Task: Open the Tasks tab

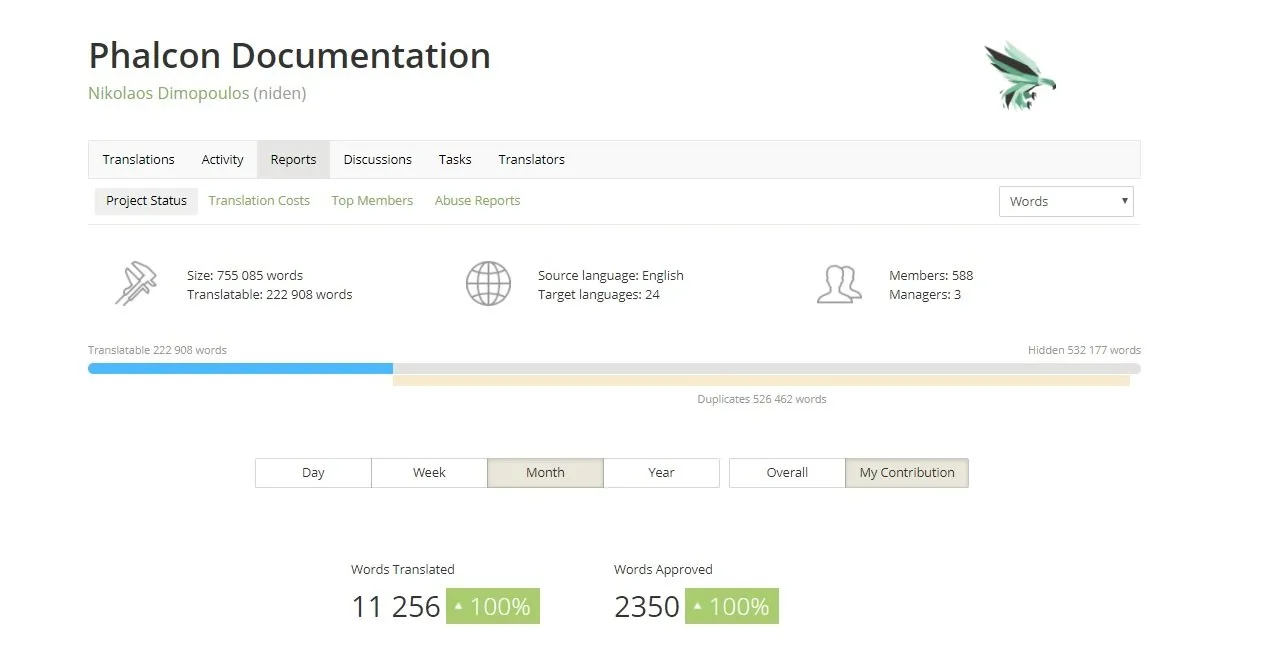Action: (455, 159)
